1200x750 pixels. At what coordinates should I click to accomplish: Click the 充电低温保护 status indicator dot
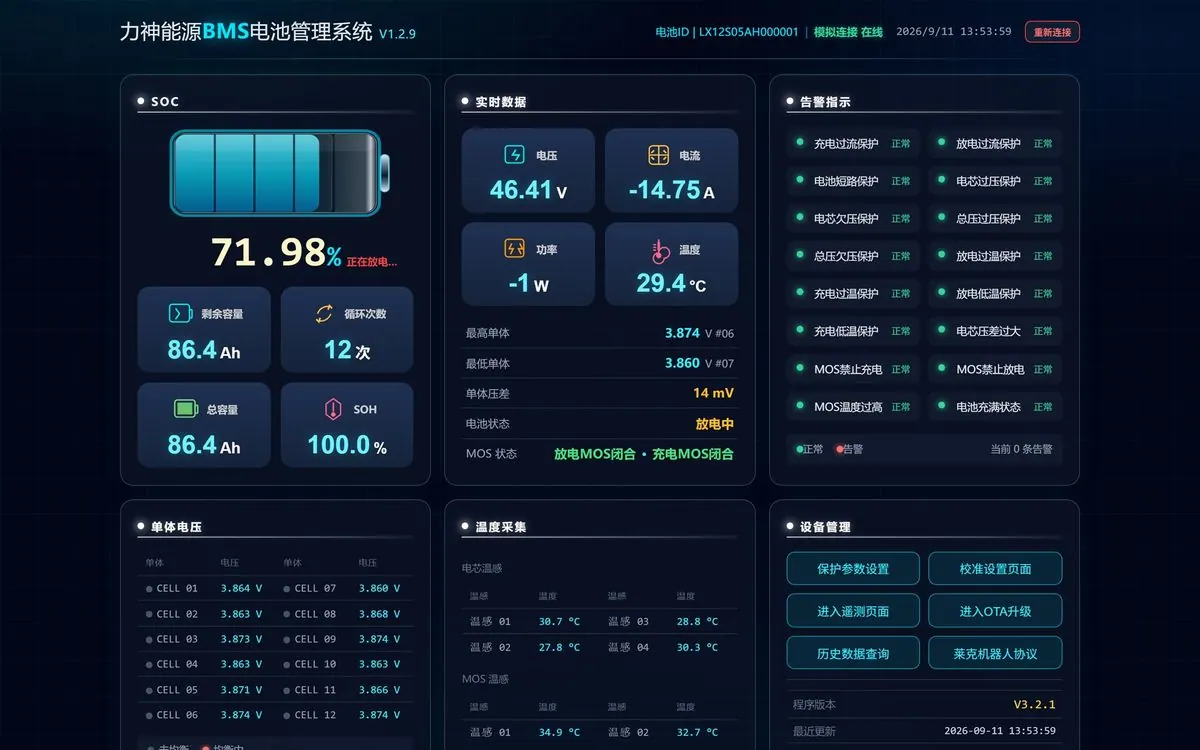coord(800,330)
